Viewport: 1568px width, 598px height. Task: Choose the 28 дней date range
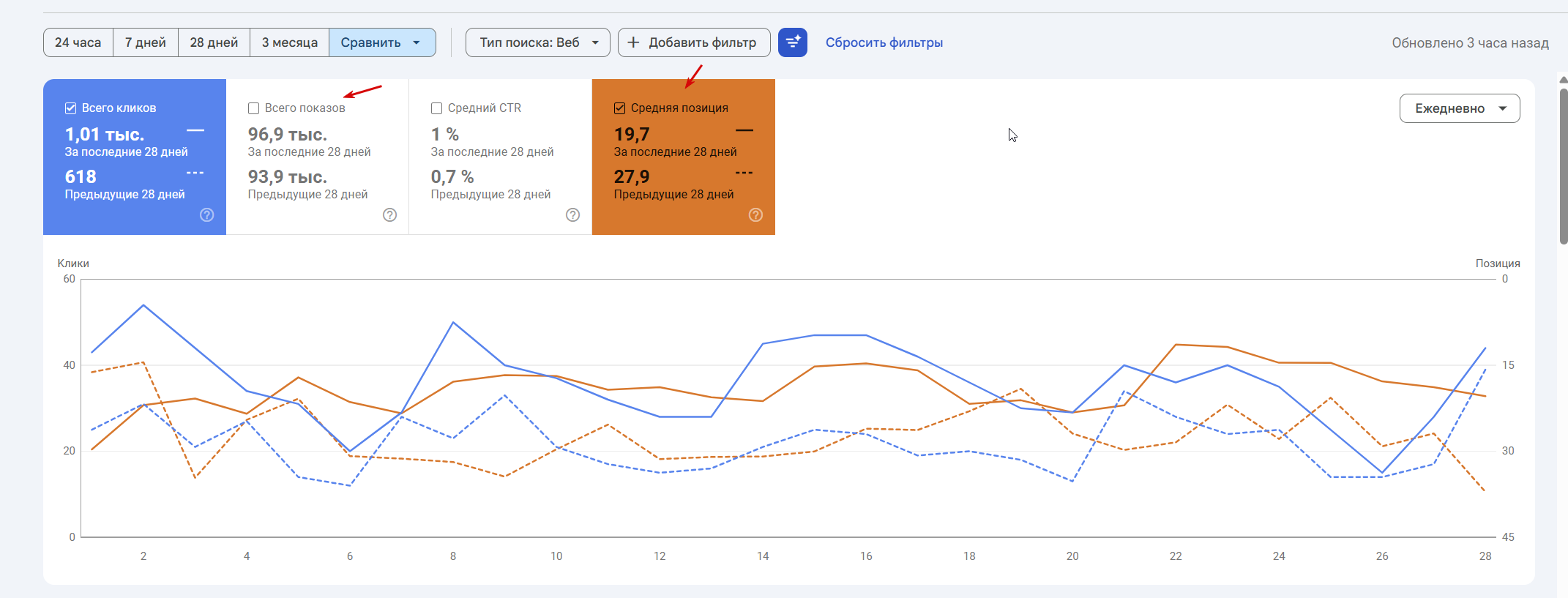pyautogui.click(x=214, y=42)
